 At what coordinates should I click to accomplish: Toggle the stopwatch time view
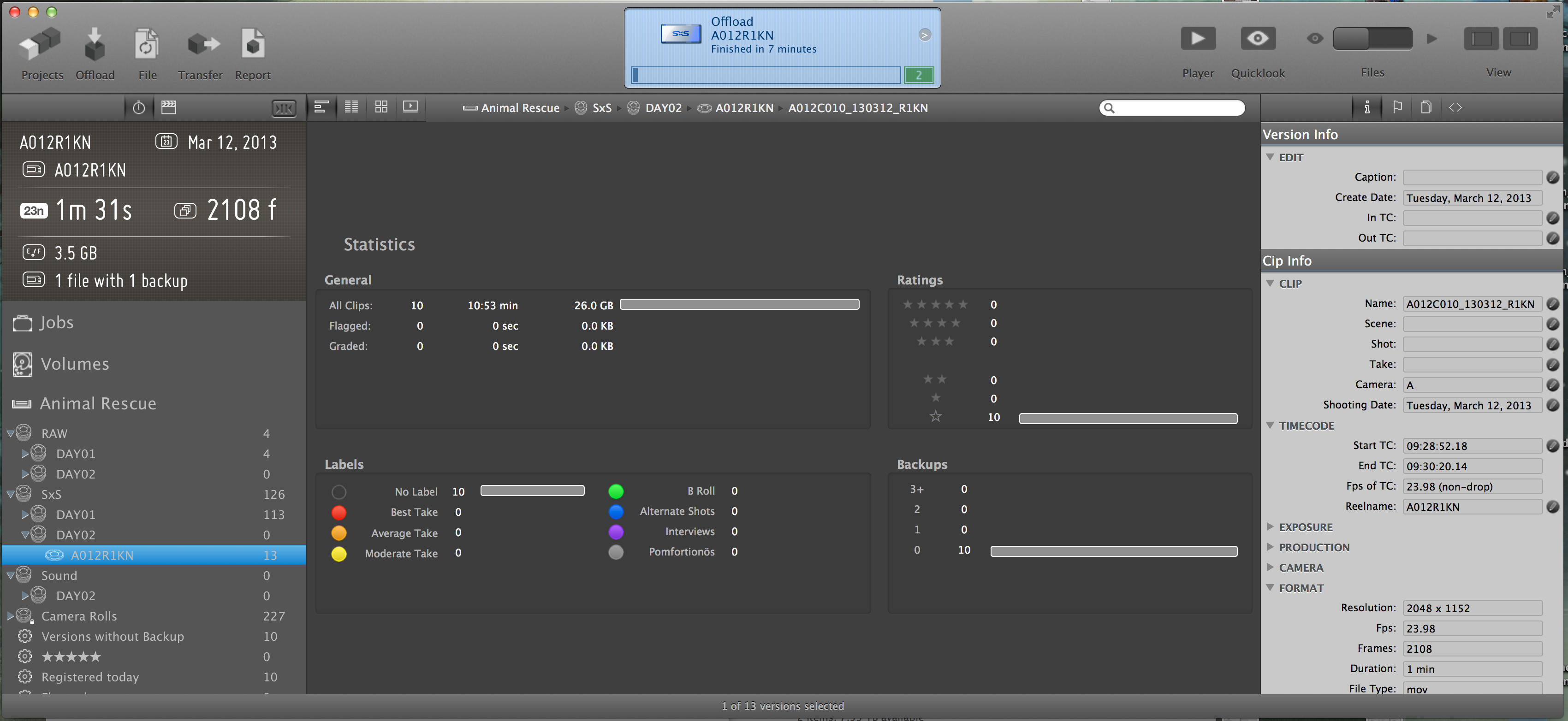tap(139, 107)
